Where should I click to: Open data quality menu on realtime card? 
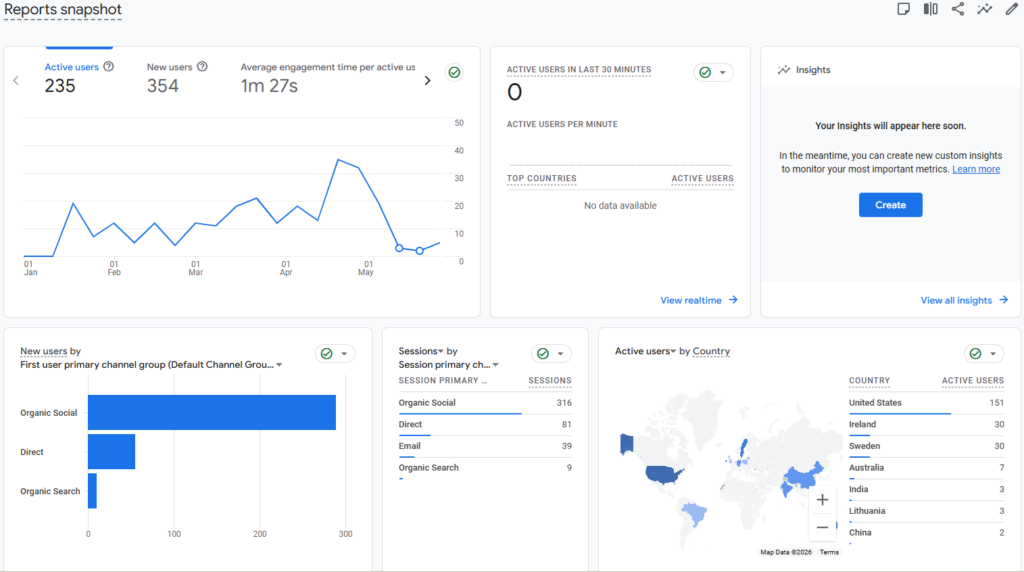point(713,72)
